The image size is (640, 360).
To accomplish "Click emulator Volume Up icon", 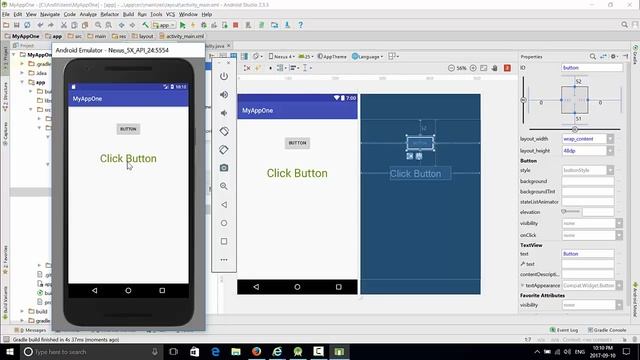I will pos(224,95).
